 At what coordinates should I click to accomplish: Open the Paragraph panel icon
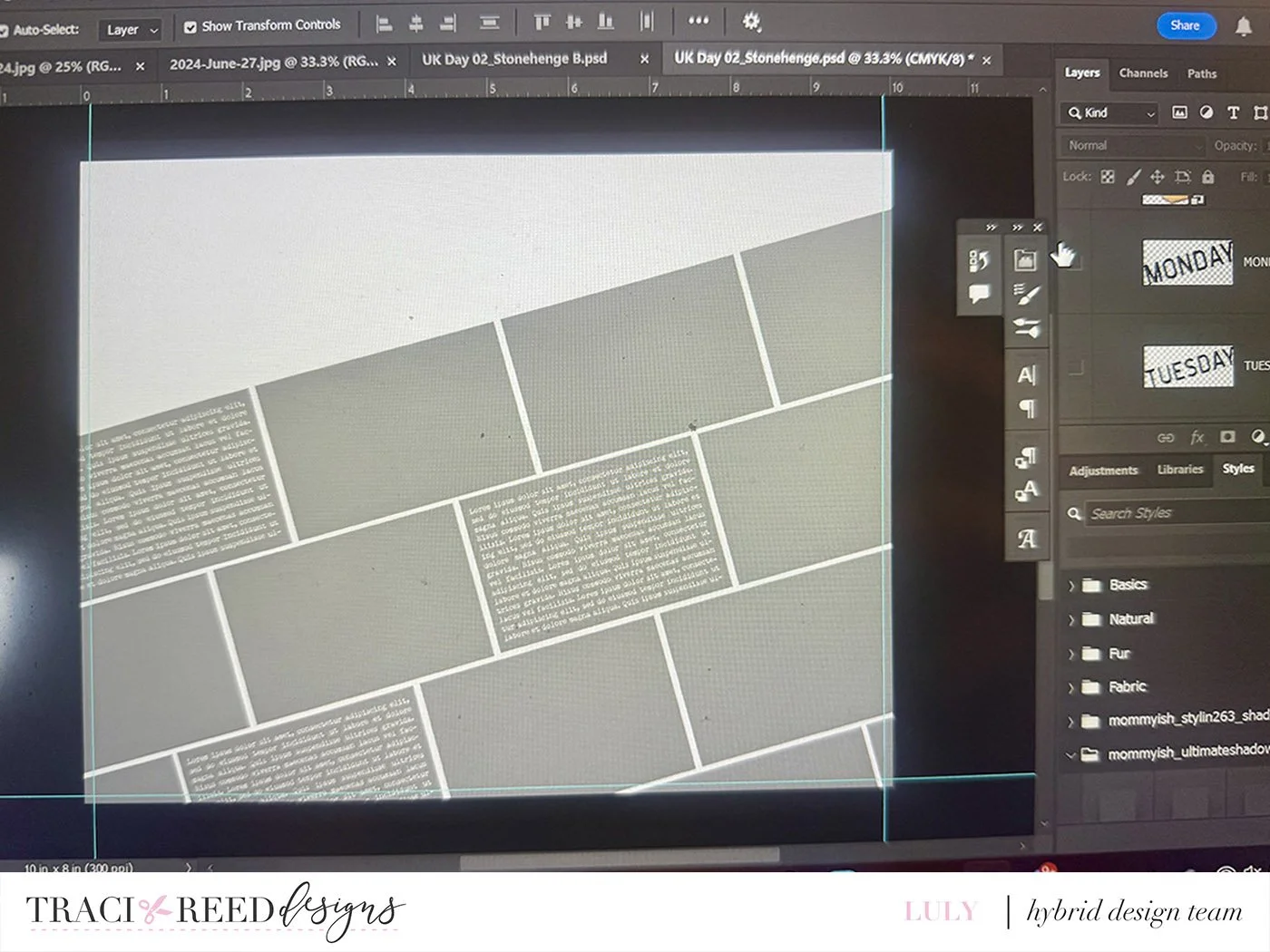1027,409
